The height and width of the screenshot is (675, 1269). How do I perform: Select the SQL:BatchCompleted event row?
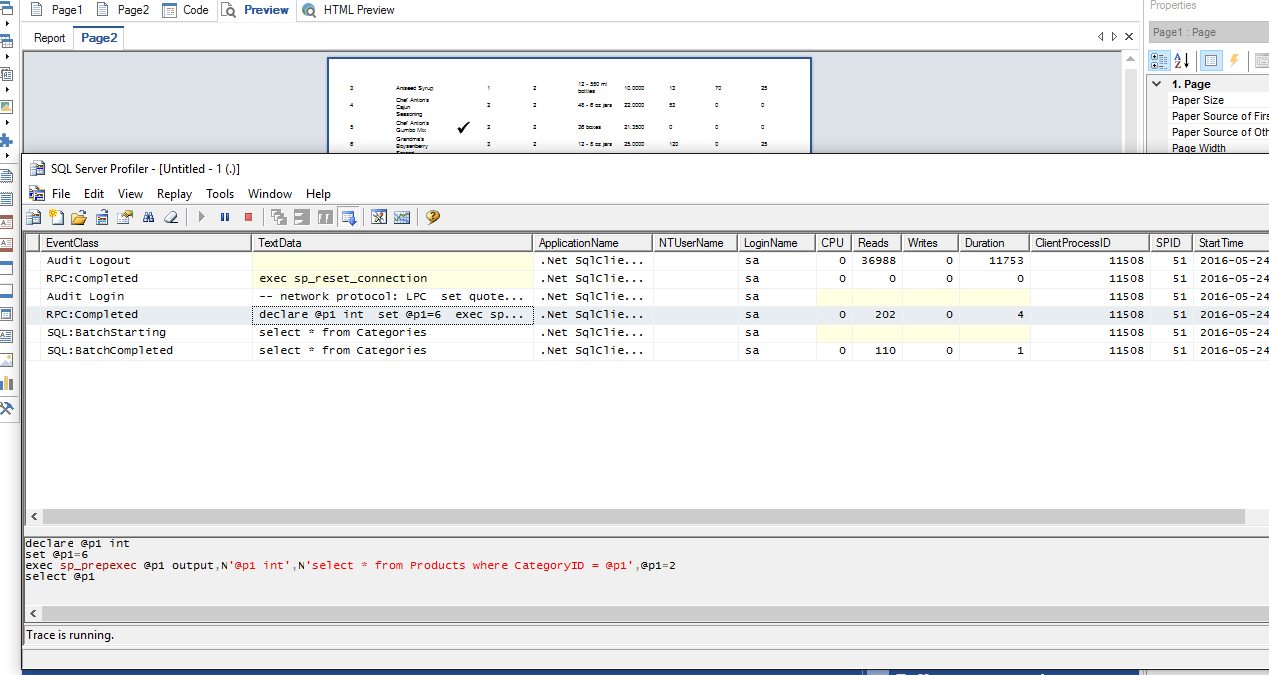pos(647,350)
